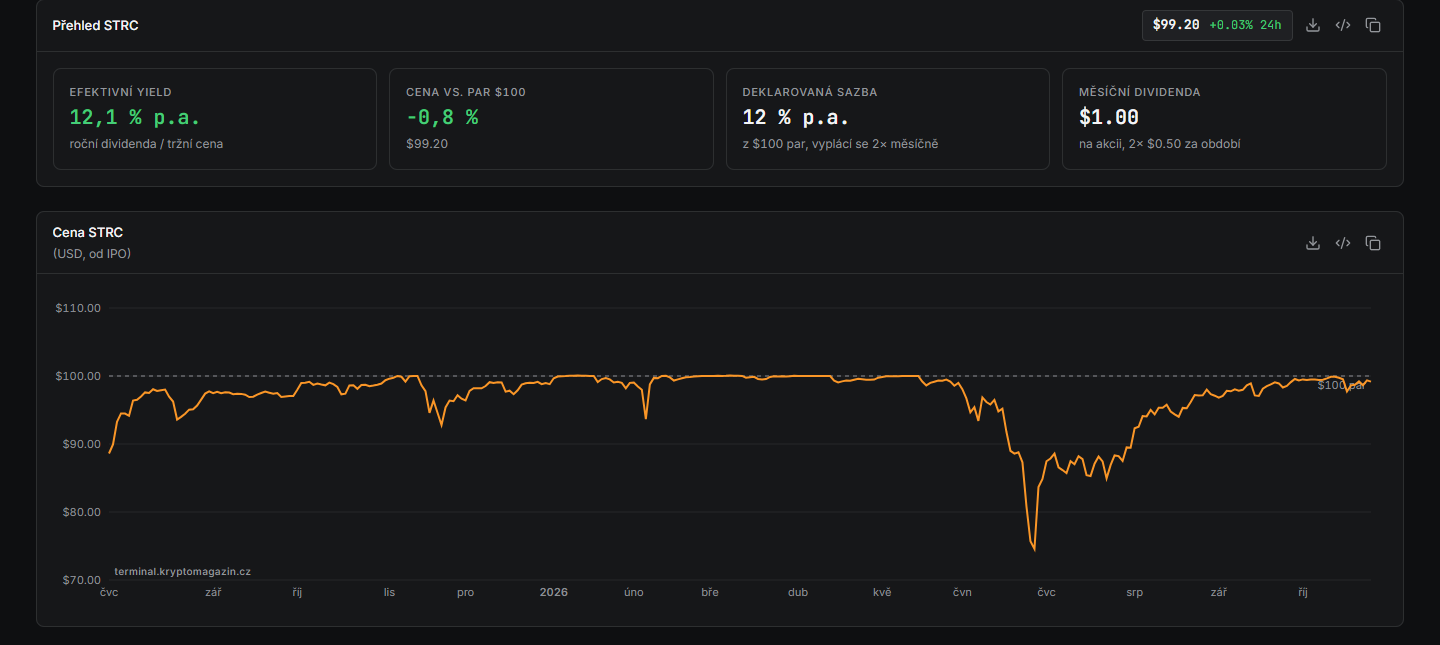1440x645 pixels.
Task: Download the Přehled STRC panel data
Action: point(1313,25)
